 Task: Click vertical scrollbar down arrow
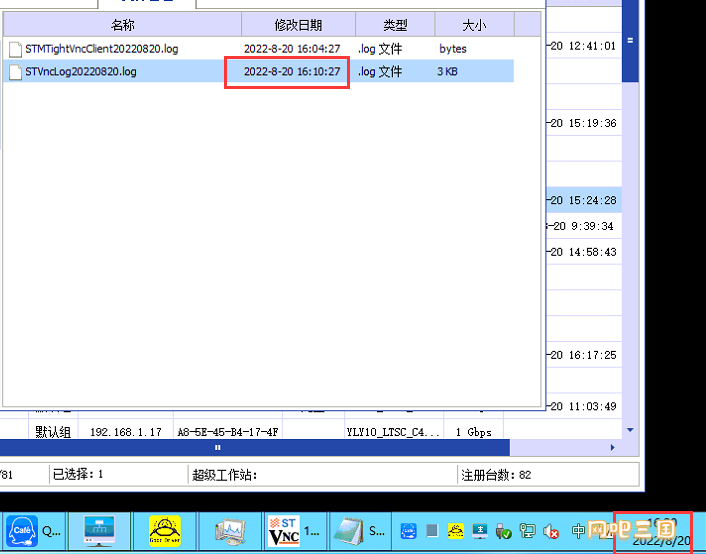pyautogui.click(x=630, y=430)
